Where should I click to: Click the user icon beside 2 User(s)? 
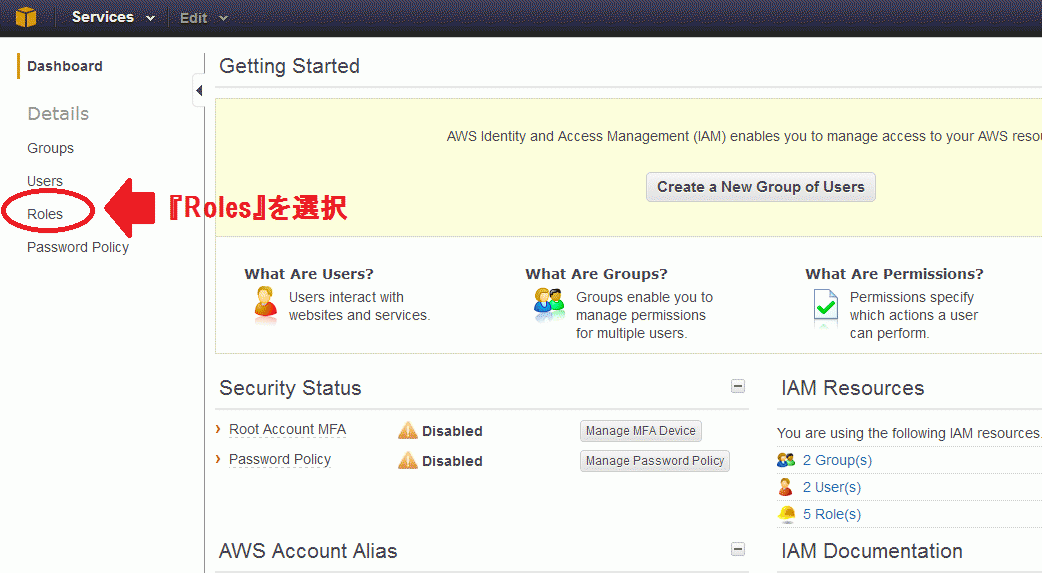pyautogui.click(x=785, y=487)
